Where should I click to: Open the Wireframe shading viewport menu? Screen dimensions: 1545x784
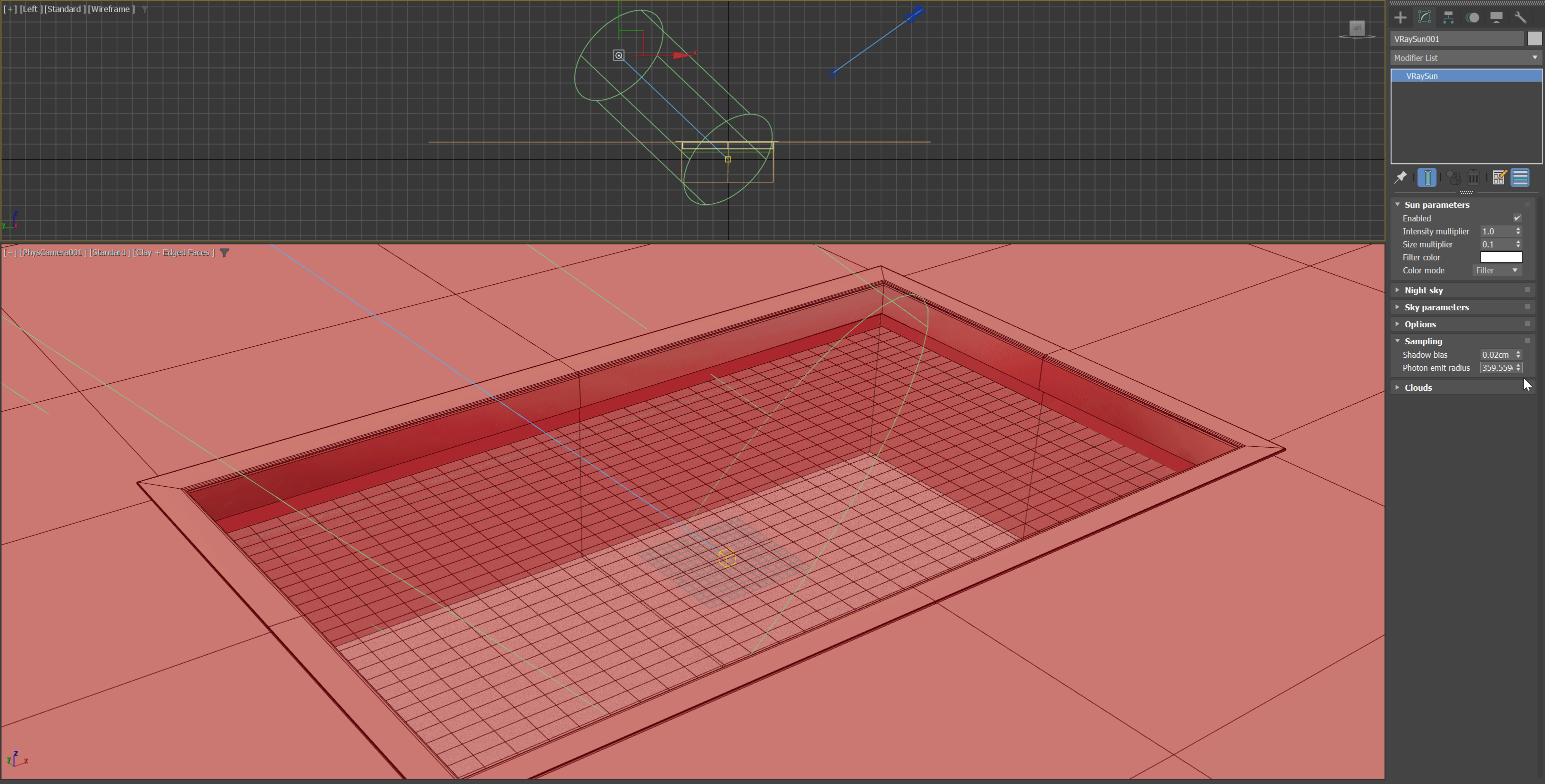pos(111,9)
